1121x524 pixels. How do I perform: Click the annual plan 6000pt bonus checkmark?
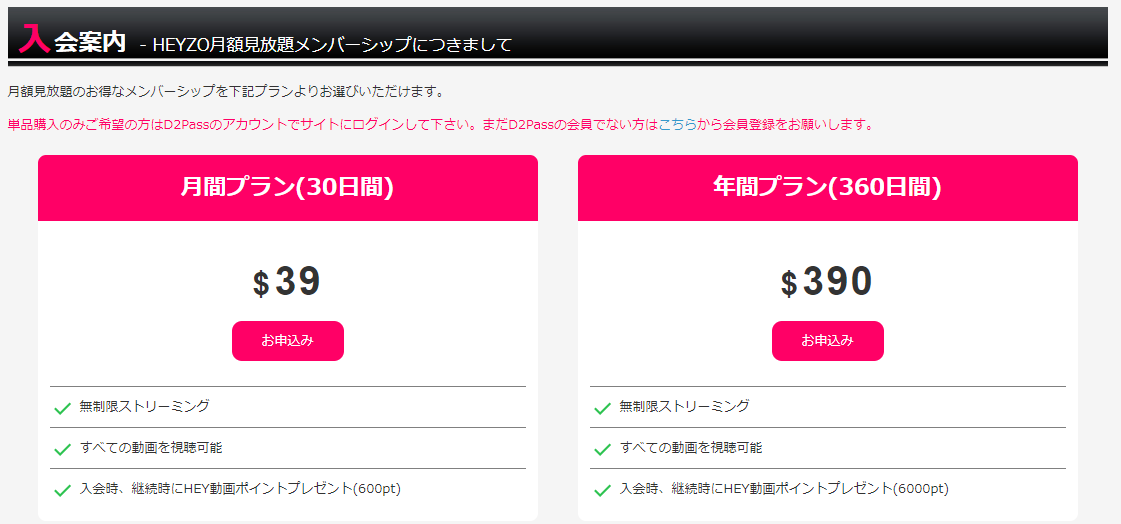coord(602,490)
